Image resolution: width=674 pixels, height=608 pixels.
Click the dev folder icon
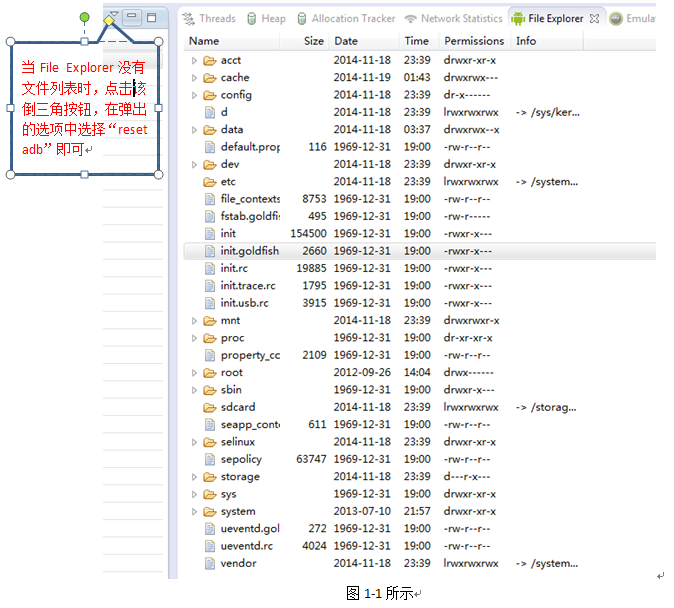click(209, 165)
